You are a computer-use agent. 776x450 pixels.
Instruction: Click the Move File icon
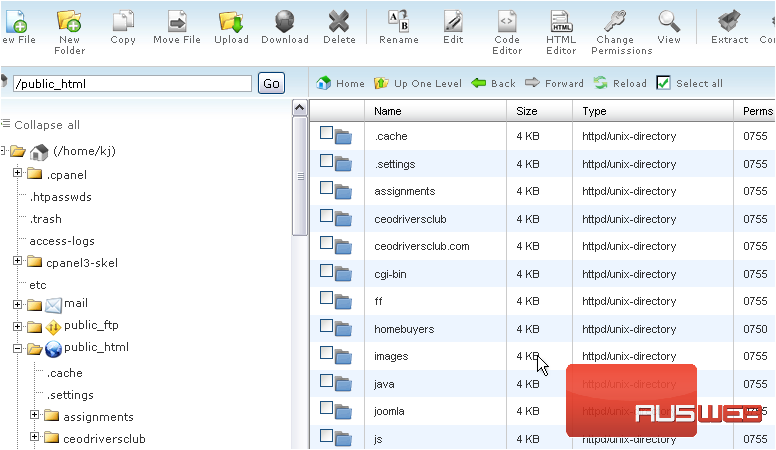pos(177,22)
